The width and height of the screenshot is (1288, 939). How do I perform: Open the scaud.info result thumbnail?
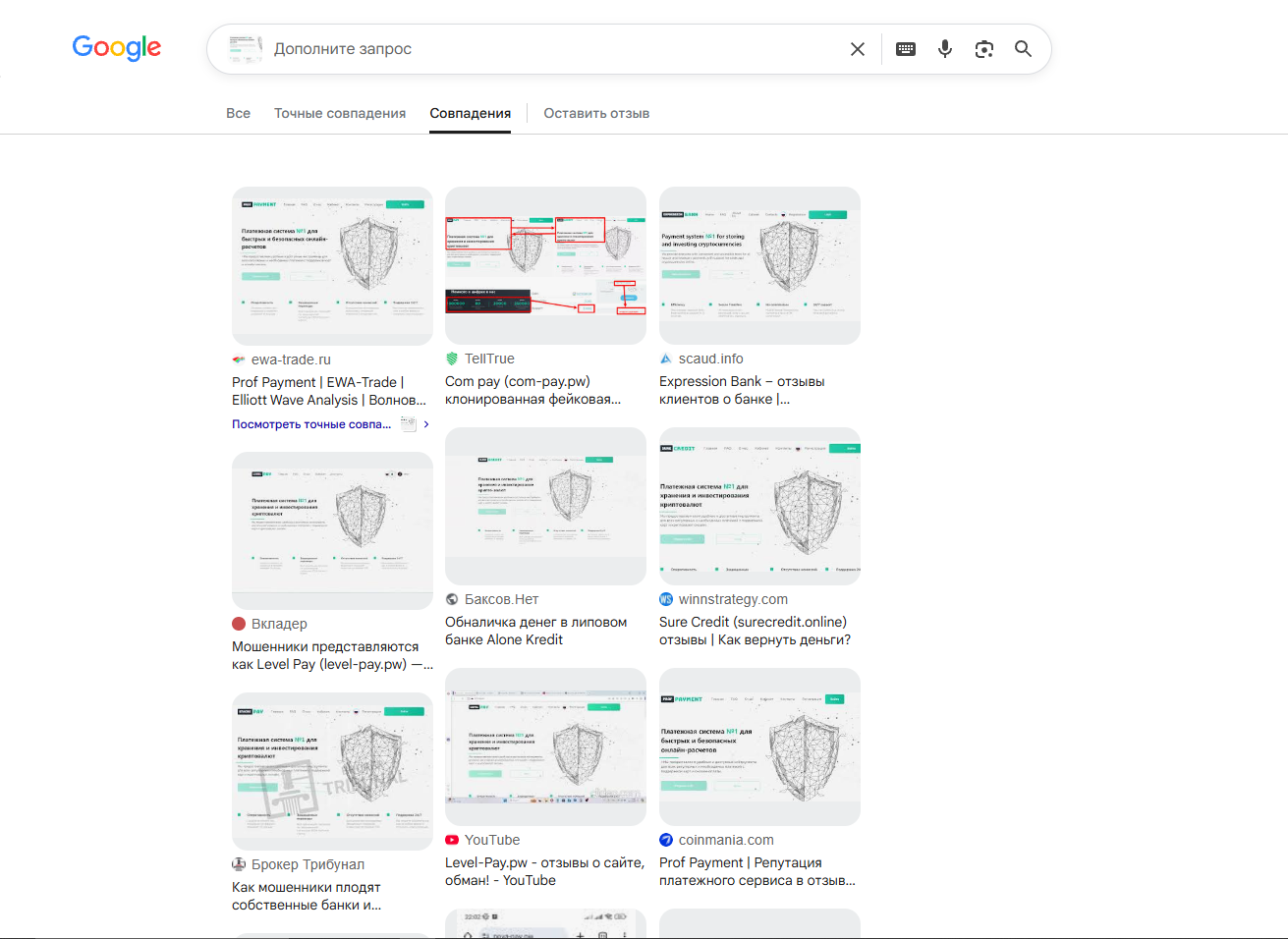click(759, 265)
